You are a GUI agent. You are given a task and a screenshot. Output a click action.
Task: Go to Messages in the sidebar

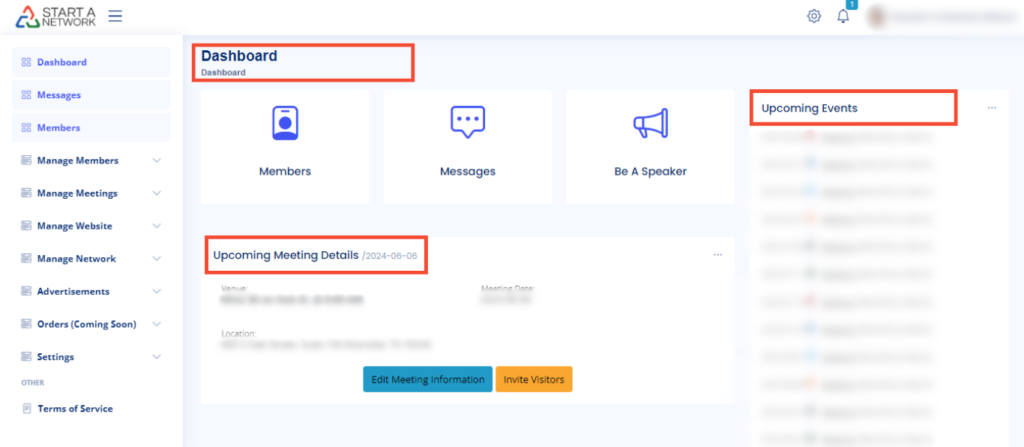pos(59,95)
